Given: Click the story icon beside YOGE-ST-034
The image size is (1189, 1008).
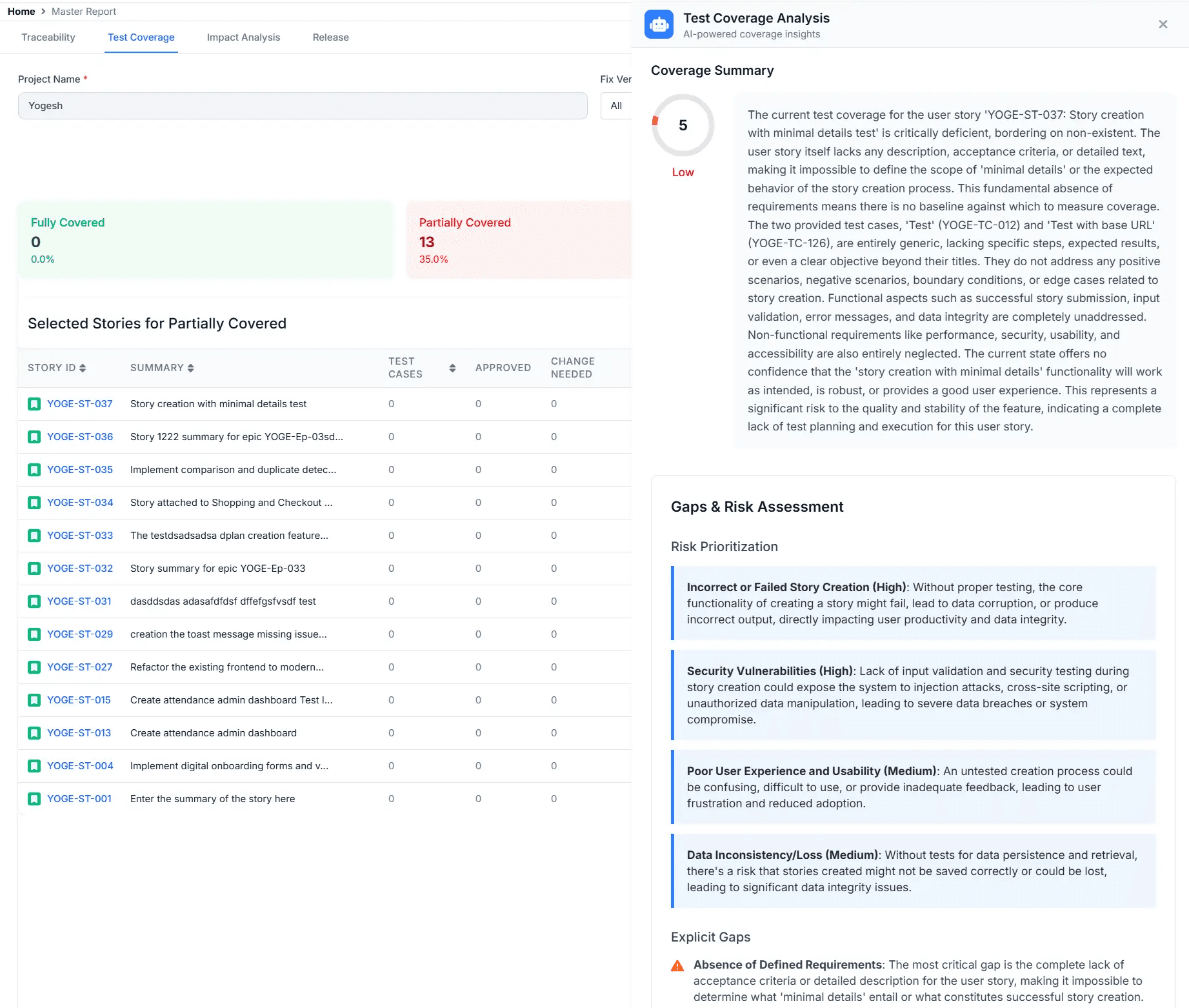Looking at the screenshot, I should [x=34, y=503].
